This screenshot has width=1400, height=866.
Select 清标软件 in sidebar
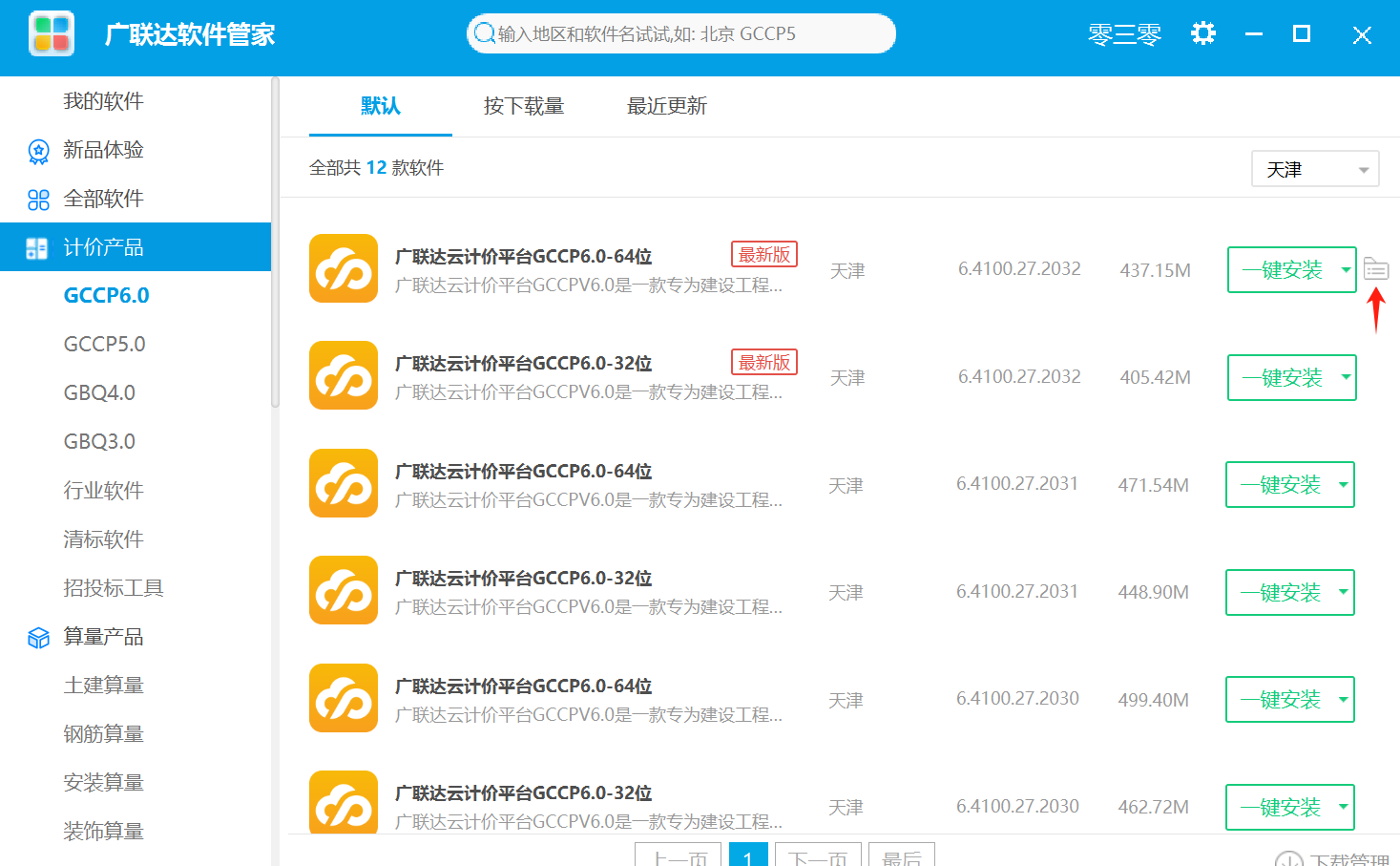[x=103, y=539]
